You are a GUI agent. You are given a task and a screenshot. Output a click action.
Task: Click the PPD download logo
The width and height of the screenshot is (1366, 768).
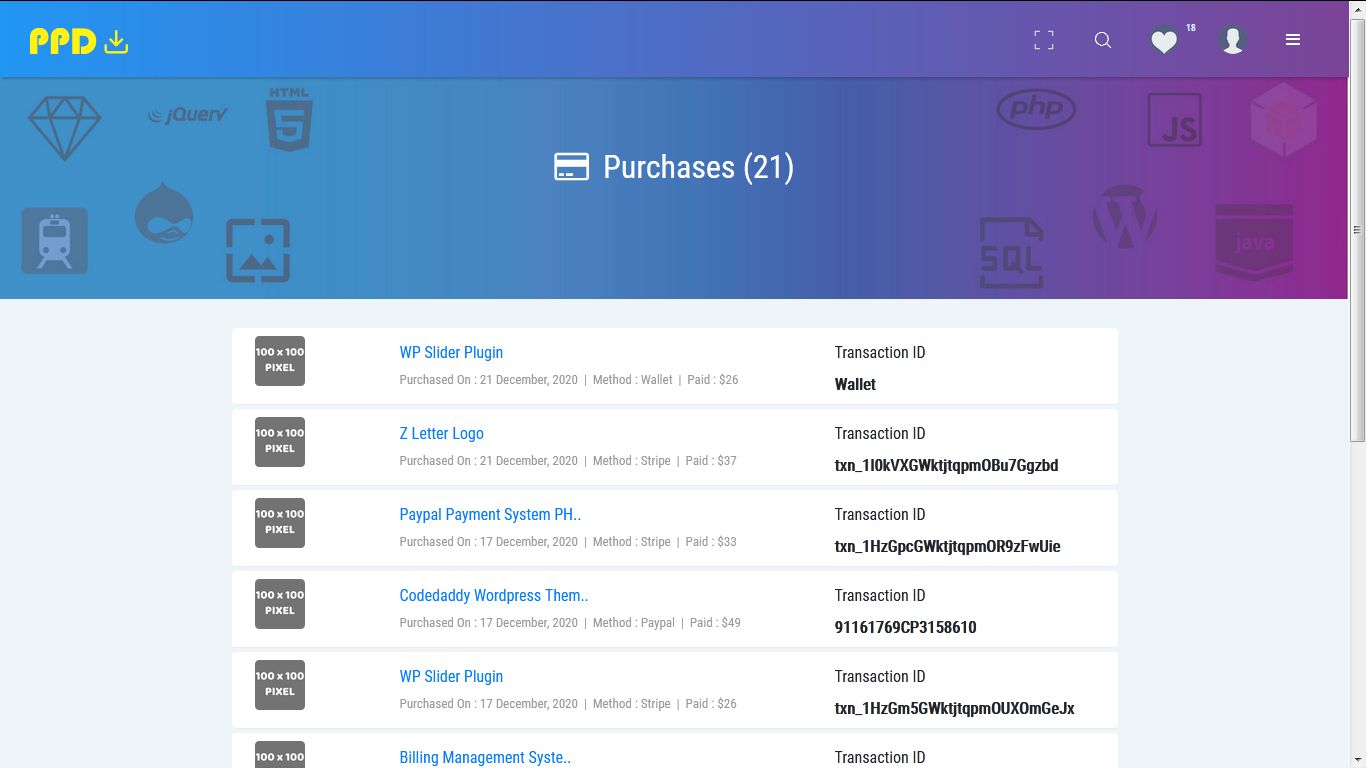pos(79,41)
